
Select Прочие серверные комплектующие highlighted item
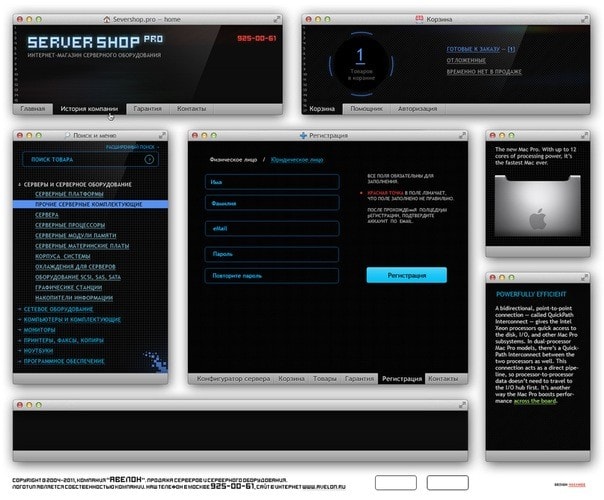coord(90,204)
